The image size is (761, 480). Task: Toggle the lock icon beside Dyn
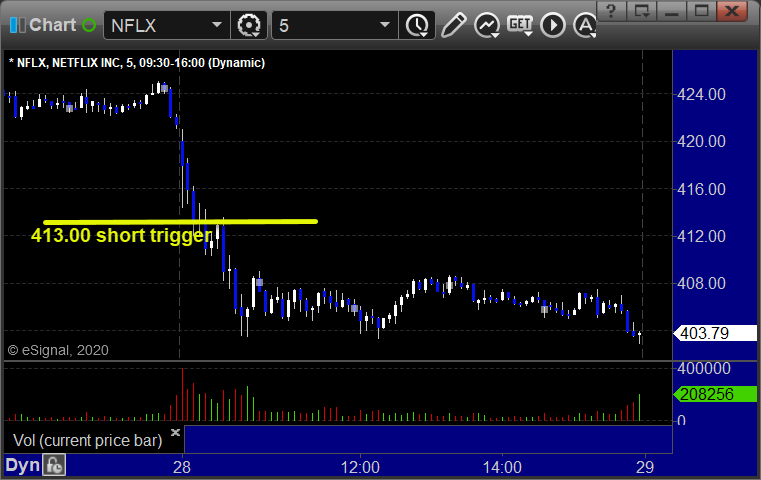click(54, 465)
